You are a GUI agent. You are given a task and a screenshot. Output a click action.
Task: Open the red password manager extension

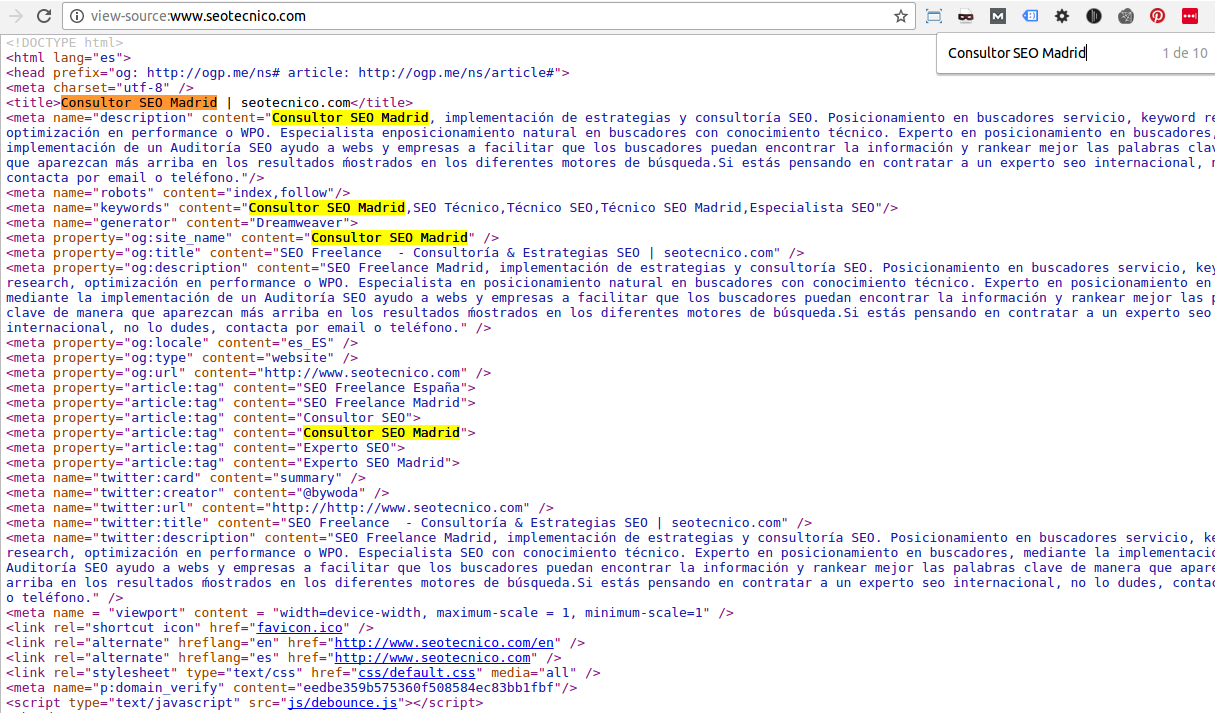[x=1190, y=16]
